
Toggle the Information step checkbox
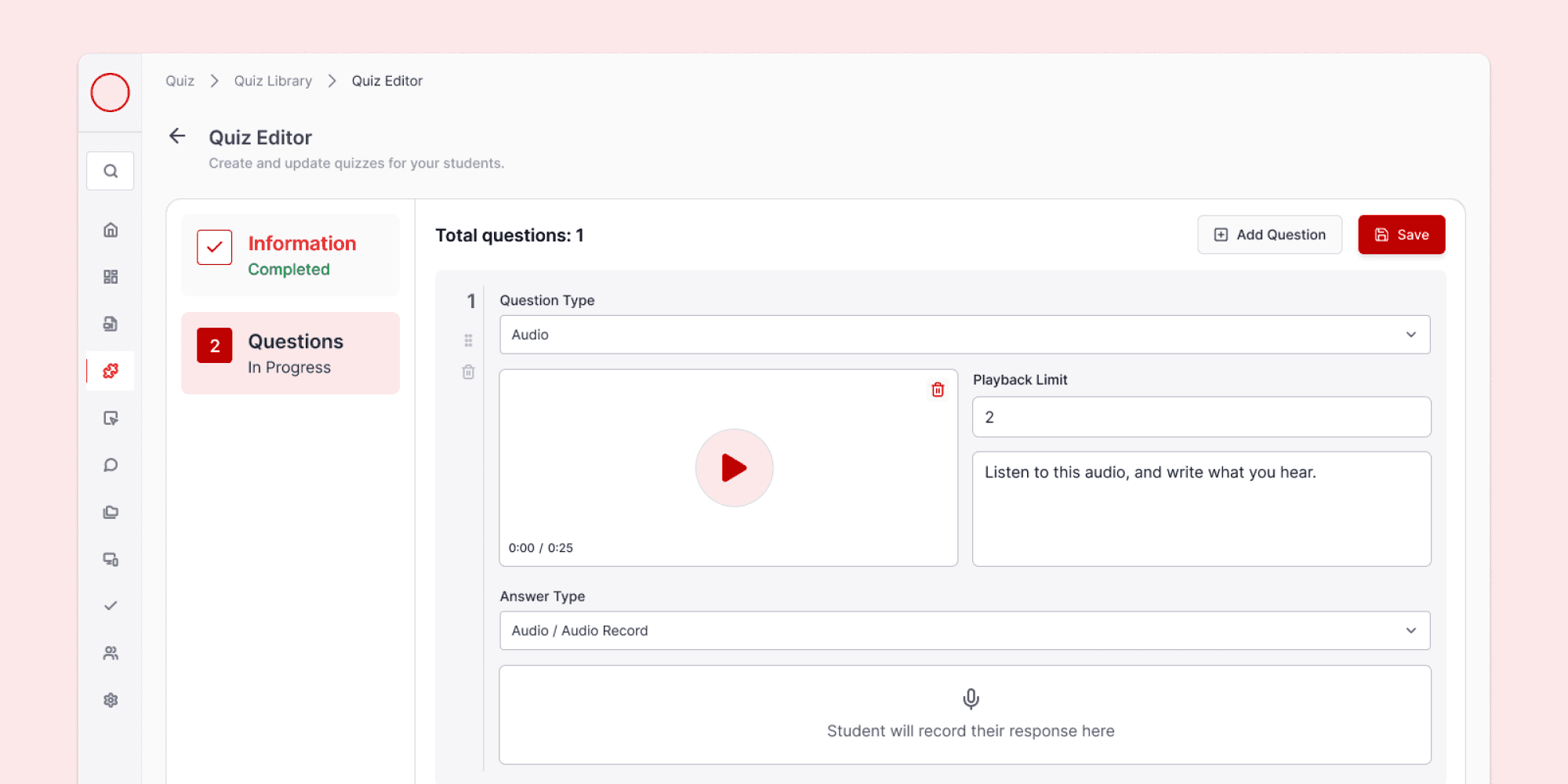(215, 247)
